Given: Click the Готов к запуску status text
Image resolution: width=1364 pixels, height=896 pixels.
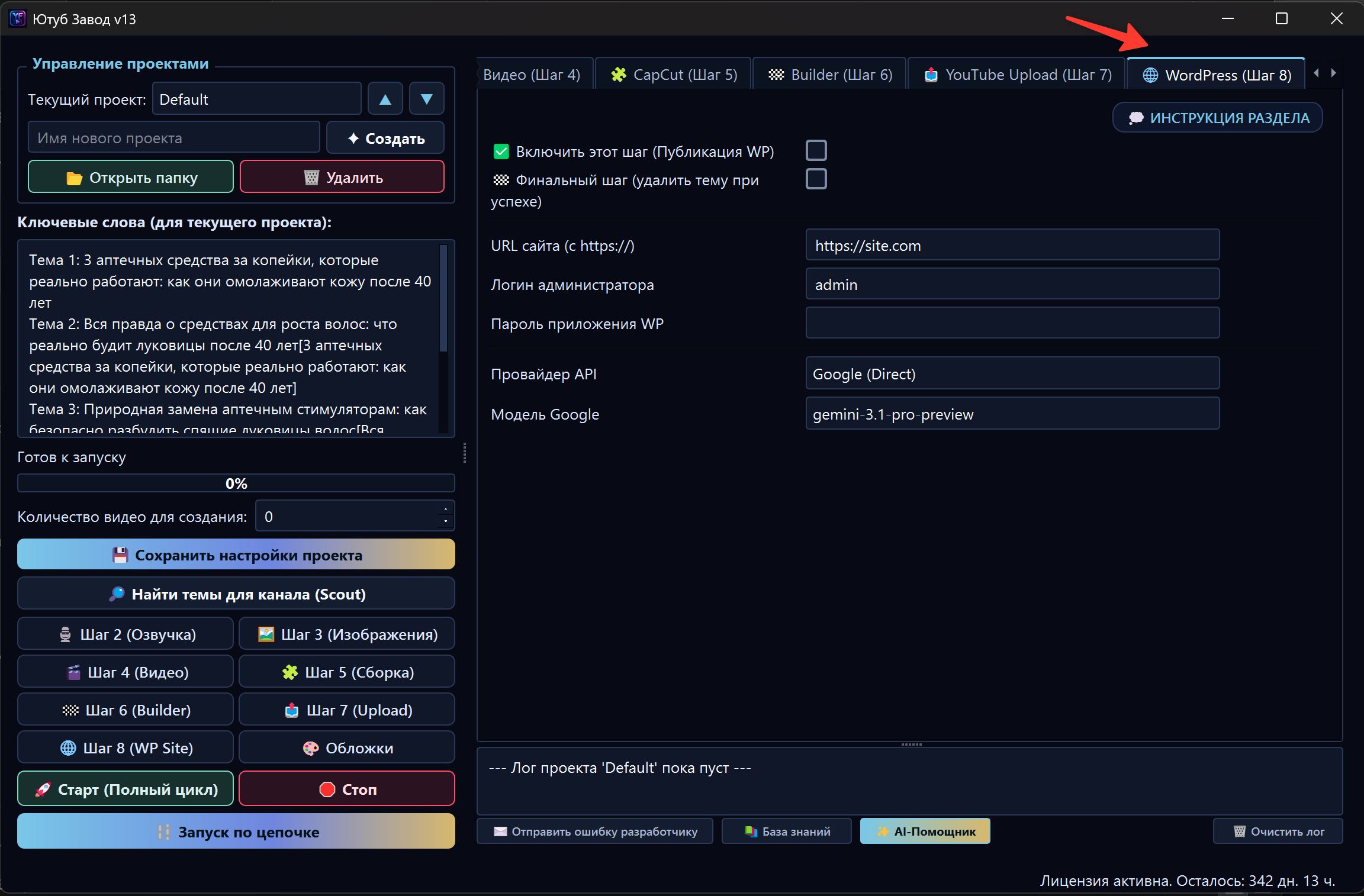Looking at the screenshot, I should click(x=72, y=457).
